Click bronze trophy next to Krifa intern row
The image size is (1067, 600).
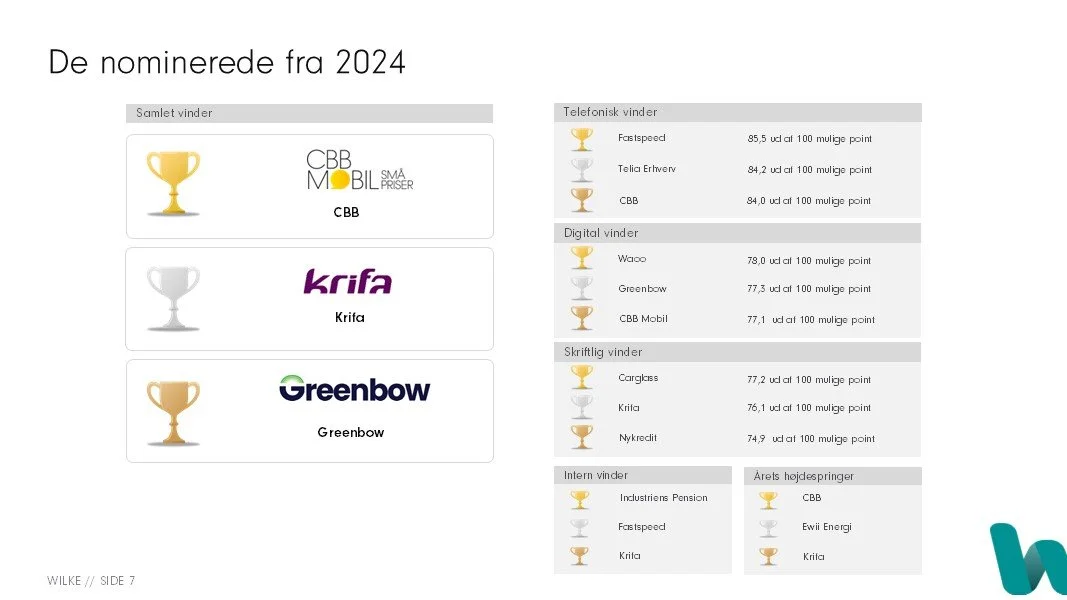coord(580,556)
